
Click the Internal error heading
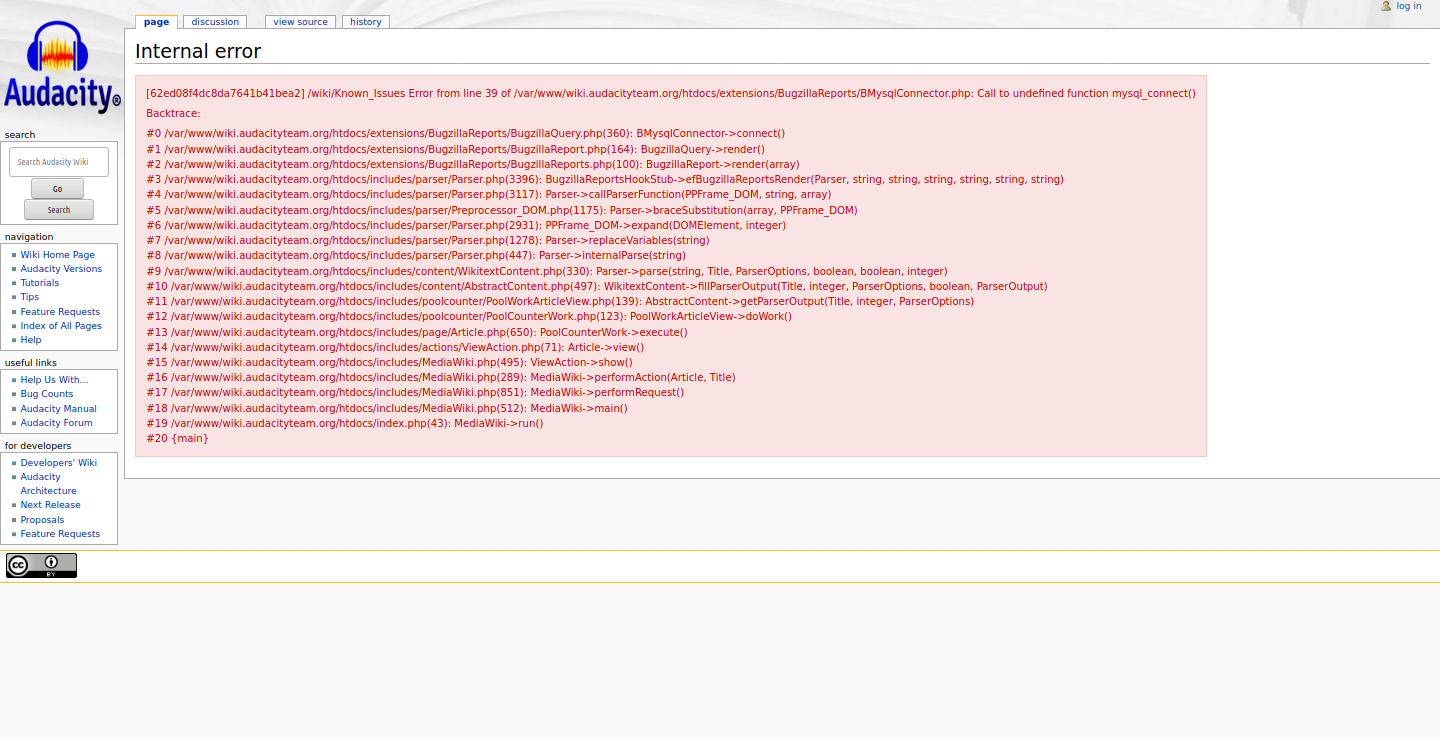[198, 52]
